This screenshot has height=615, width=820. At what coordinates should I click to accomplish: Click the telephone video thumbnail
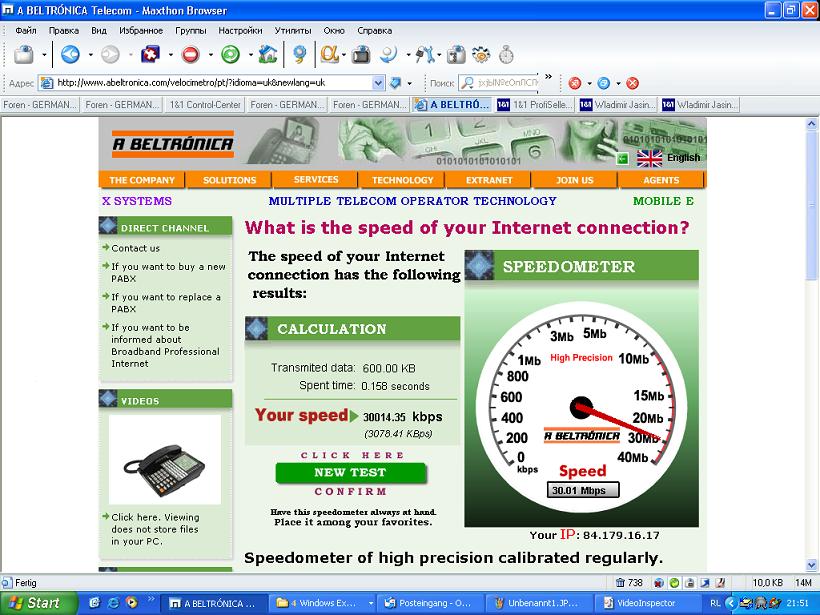(x=165, y=460)
